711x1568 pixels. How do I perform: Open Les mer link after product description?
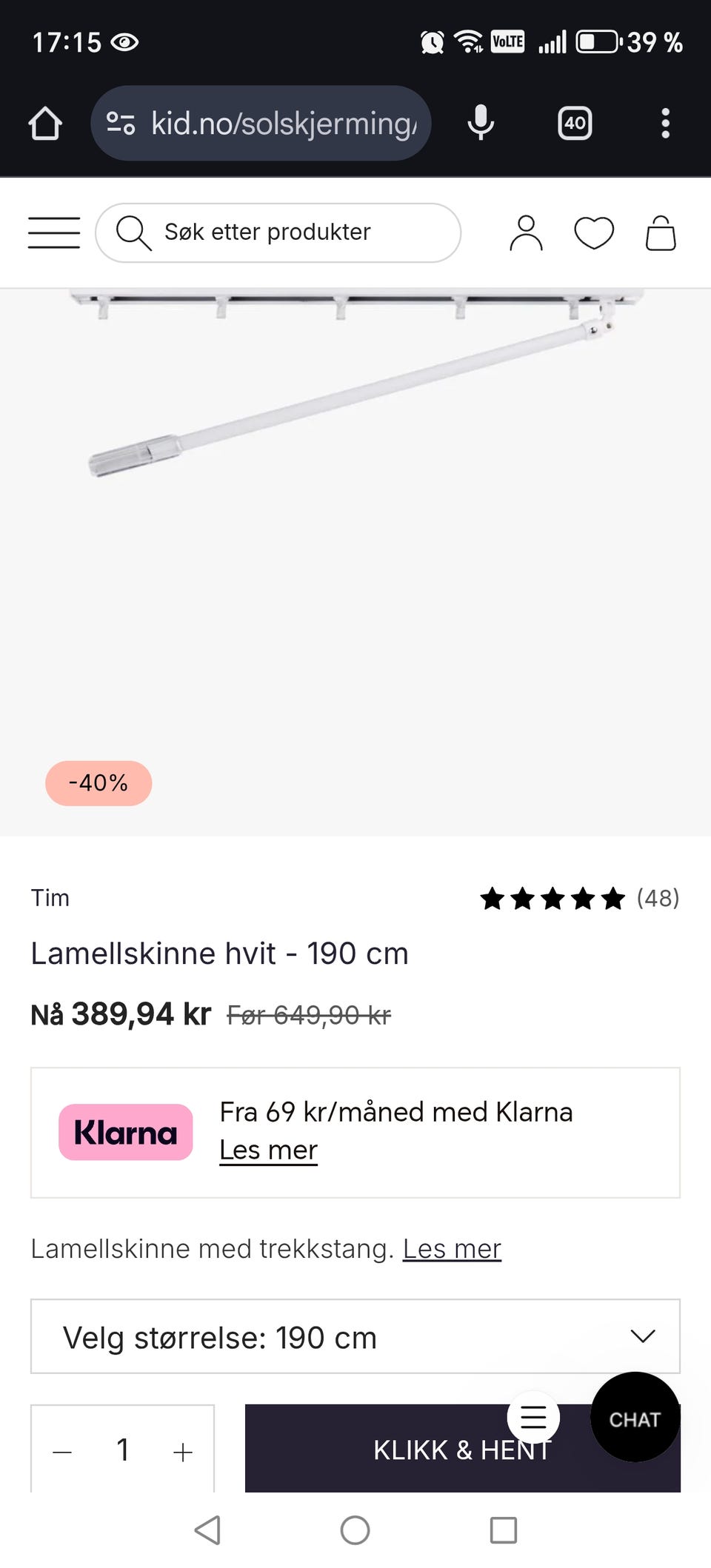pyautogui.click(x=452, y=1249)
